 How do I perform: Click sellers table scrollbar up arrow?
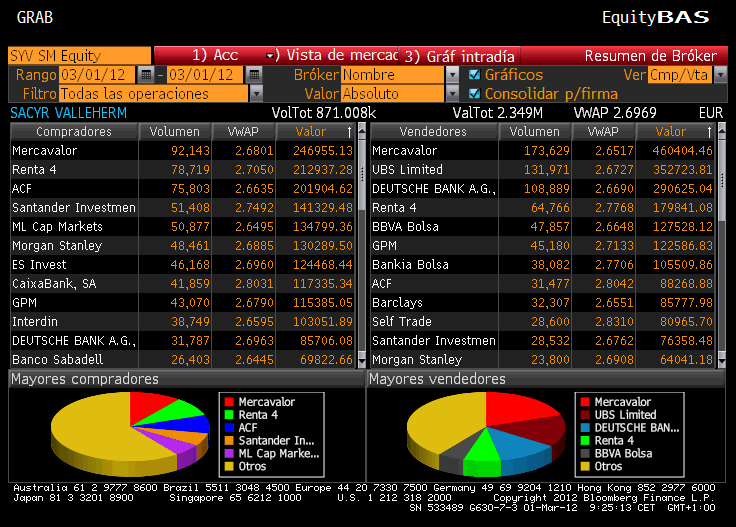tap(722, 130)
